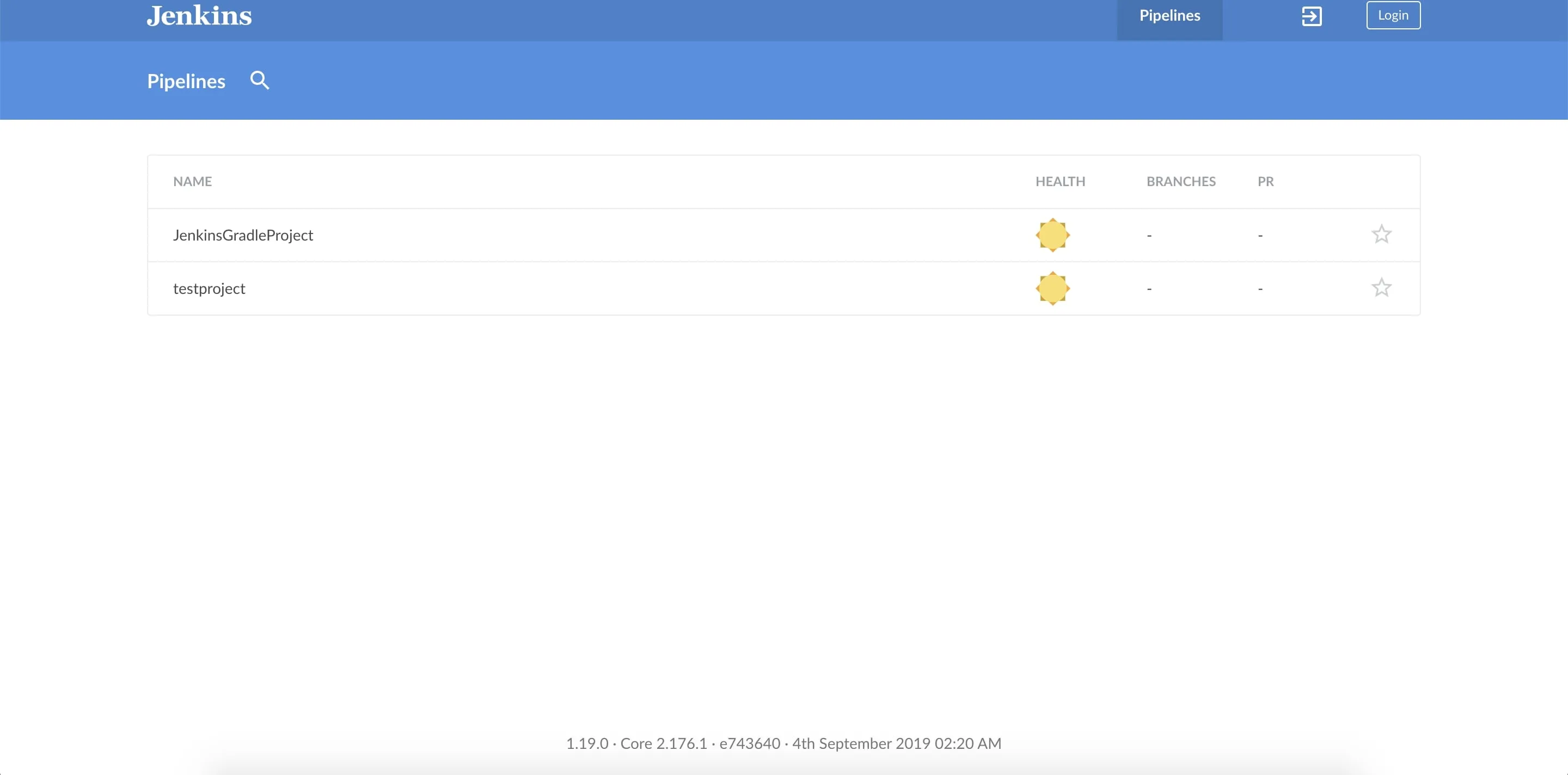Click the PR dash for JenkinsGradleProject
The image size is (1568, 775).
tap(1260, 236)
